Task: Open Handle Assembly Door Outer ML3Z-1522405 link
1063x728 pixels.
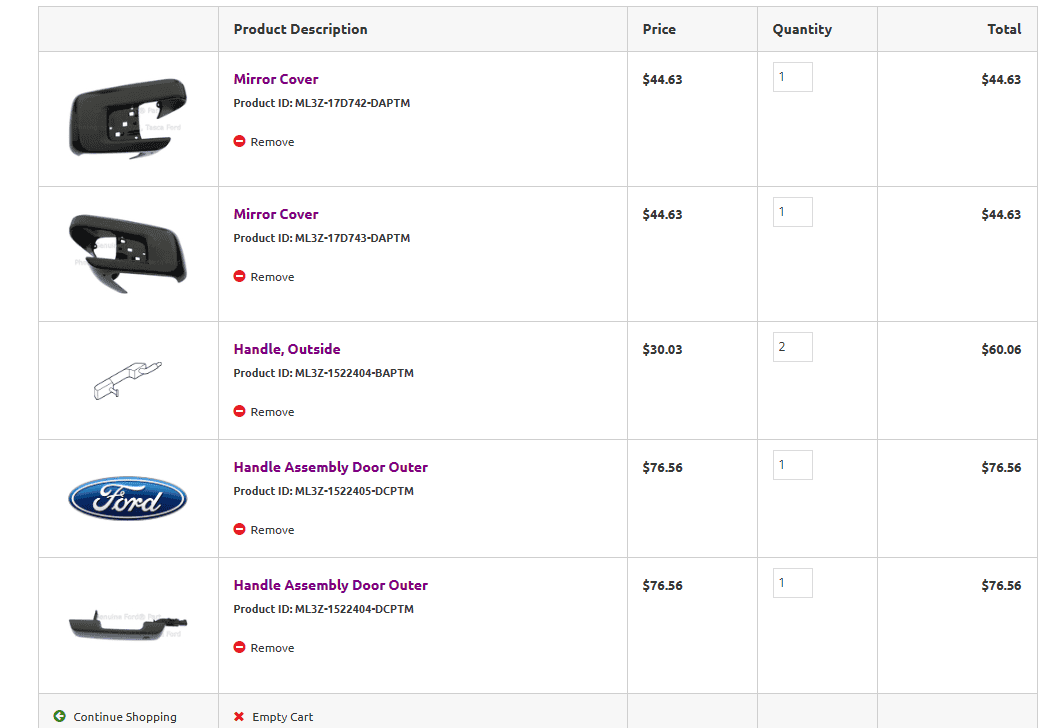Action: tap(330, 467)
